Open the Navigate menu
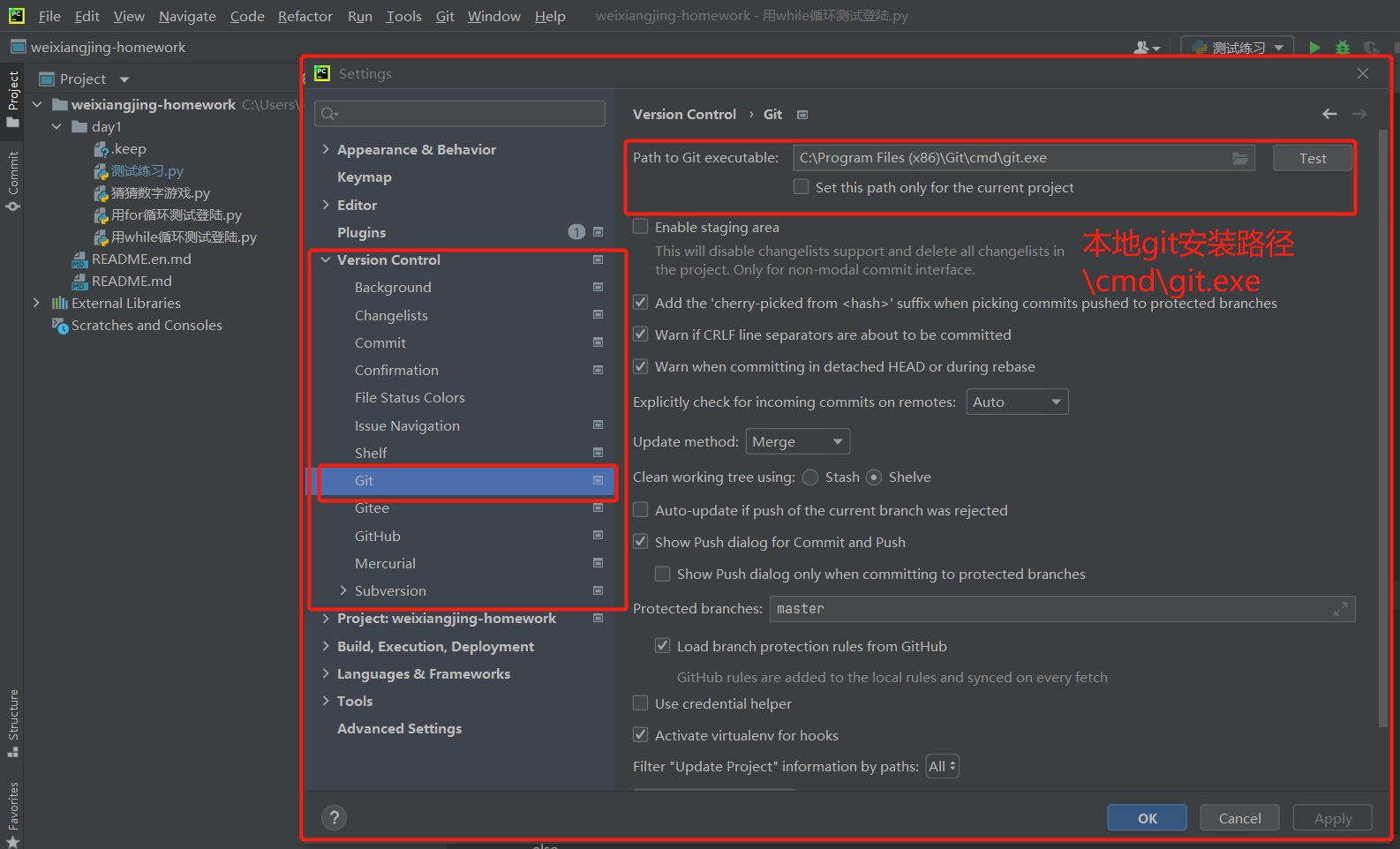1400x849 pixels. pos(187,16)
